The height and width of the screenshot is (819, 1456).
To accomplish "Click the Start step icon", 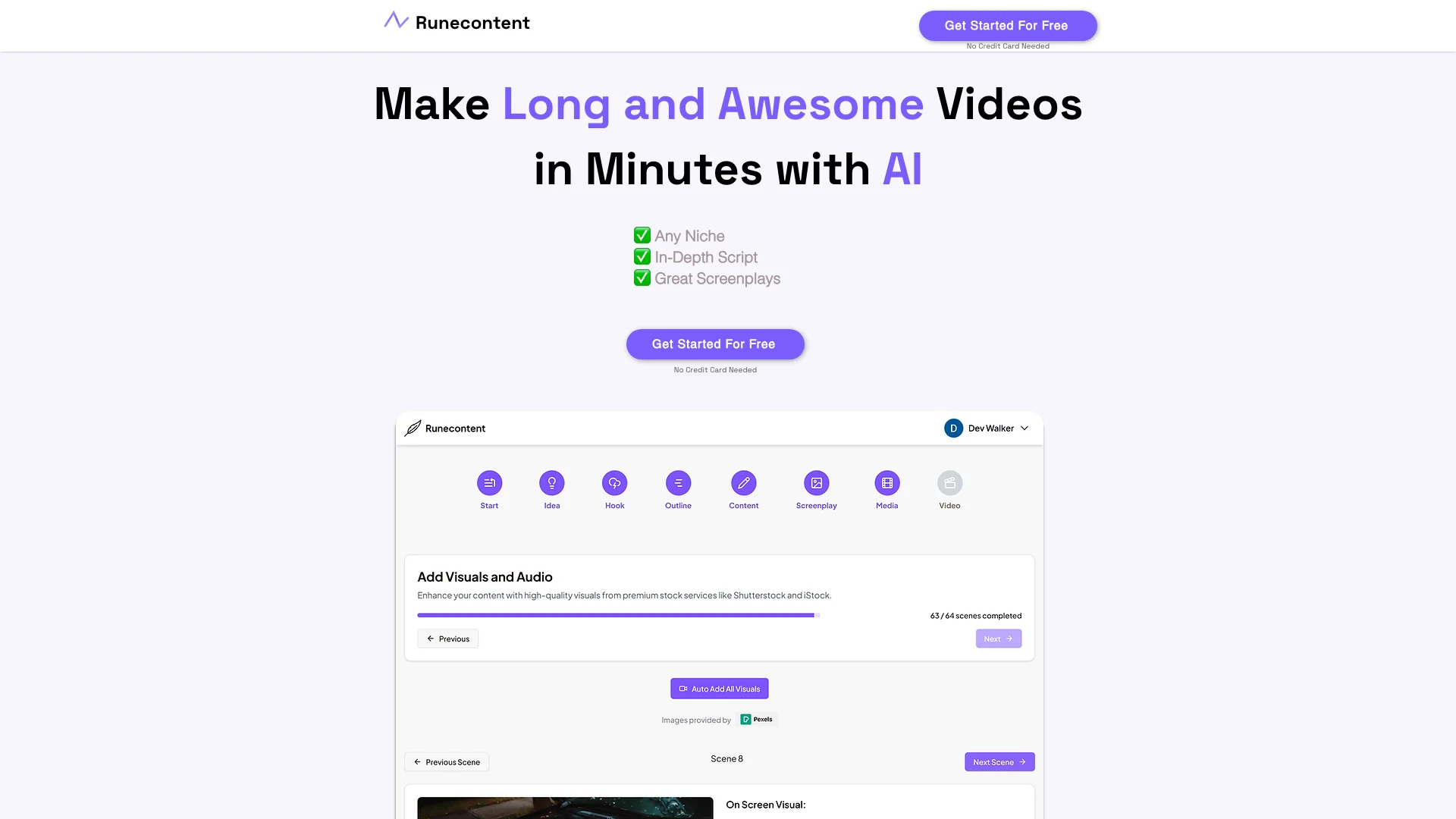I will tap(489, 483).
